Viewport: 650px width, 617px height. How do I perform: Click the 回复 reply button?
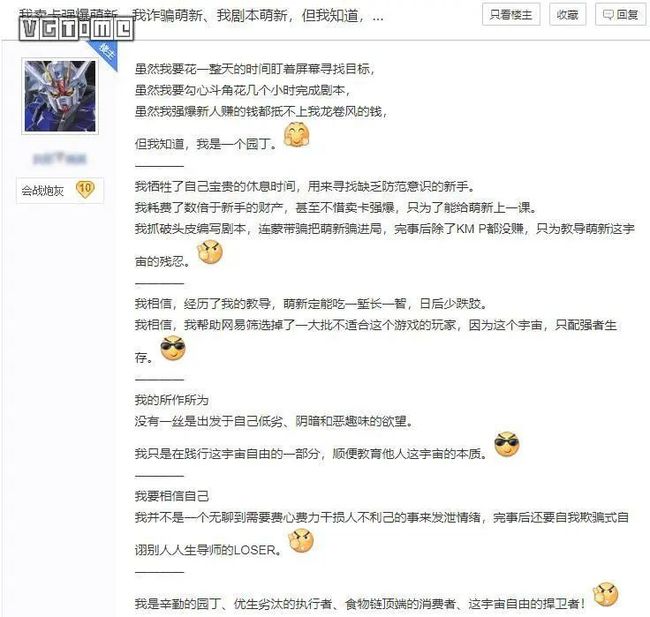(620, 15)
